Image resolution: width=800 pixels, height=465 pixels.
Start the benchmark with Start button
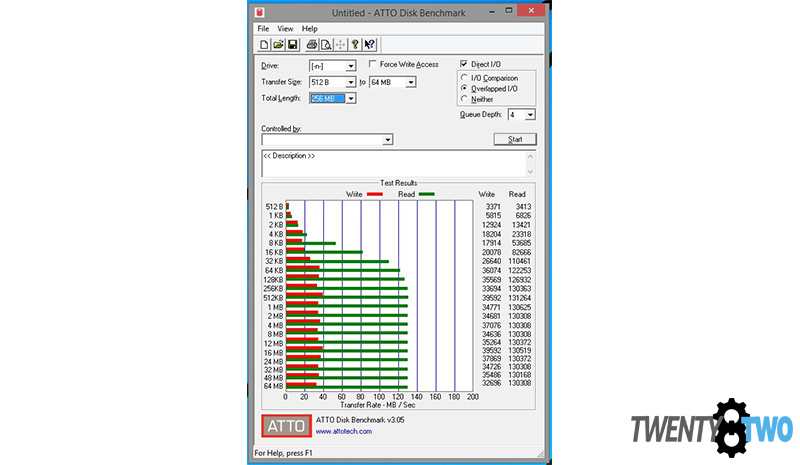coord(515,139)
